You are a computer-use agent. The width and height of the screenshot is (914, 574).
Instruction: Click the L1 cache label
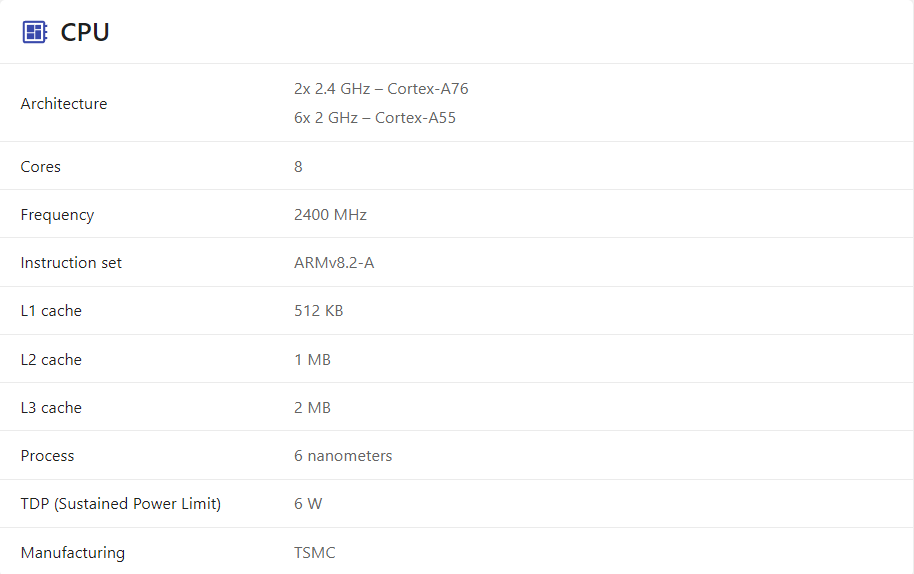pos(51,311)
